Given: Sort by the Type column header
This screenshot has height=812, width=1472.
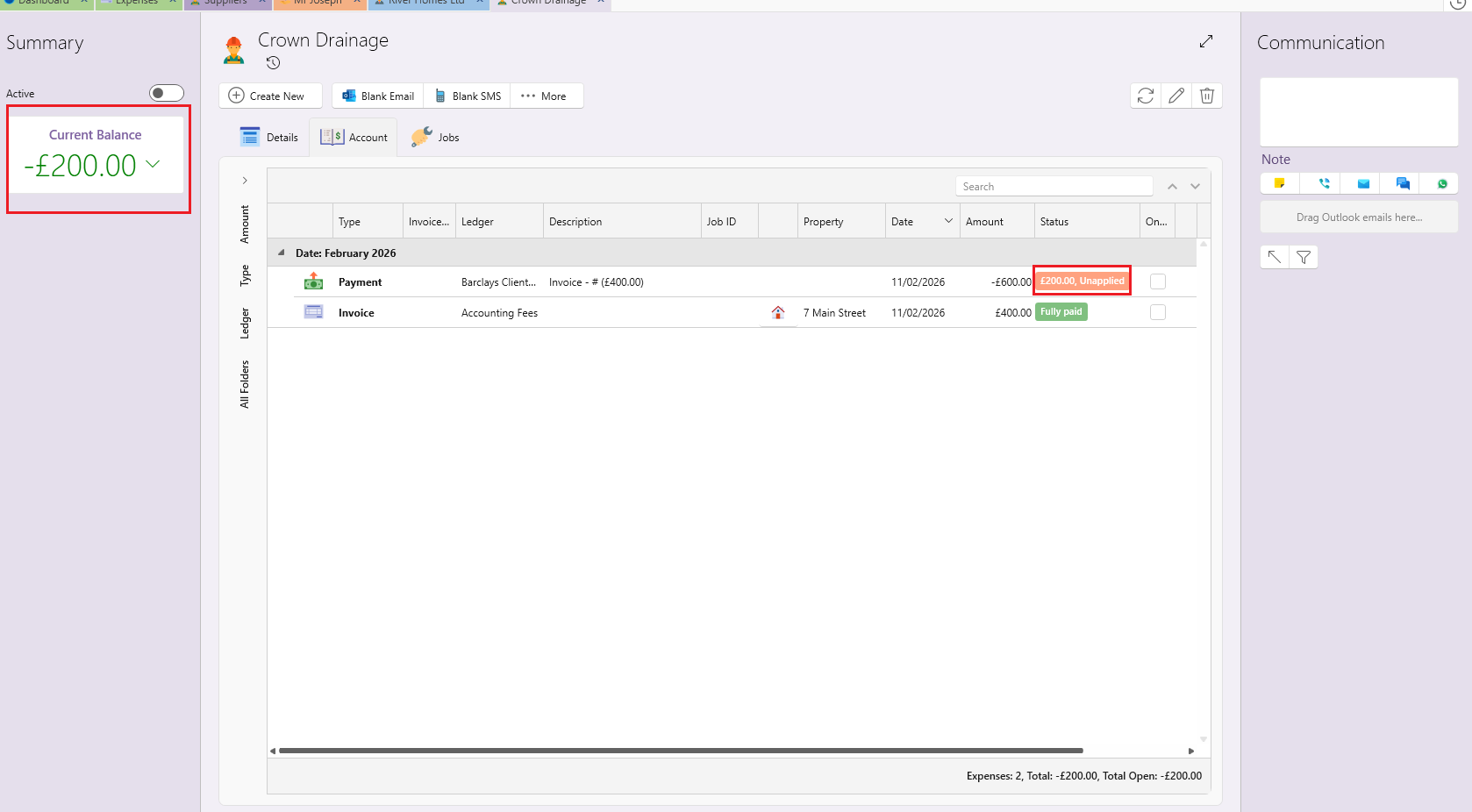Looking at the screenshot, I should click(x=368, y=222).
